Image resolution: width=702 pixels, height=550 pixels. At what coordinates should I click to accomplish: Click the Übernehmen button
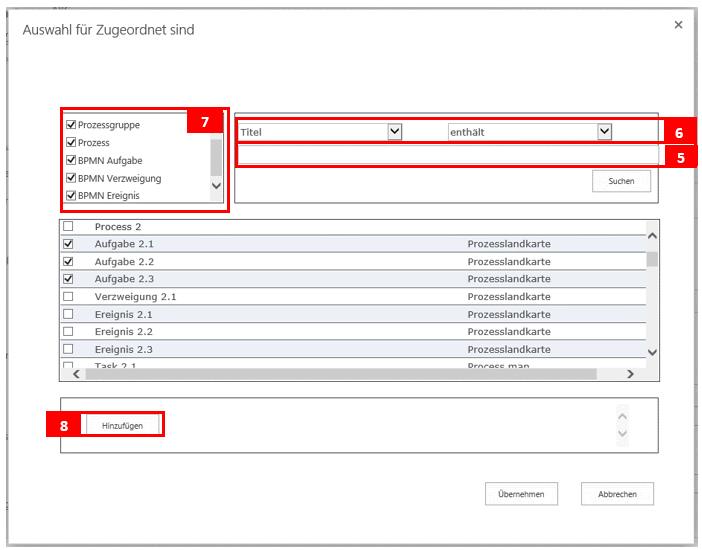point(520,494)
